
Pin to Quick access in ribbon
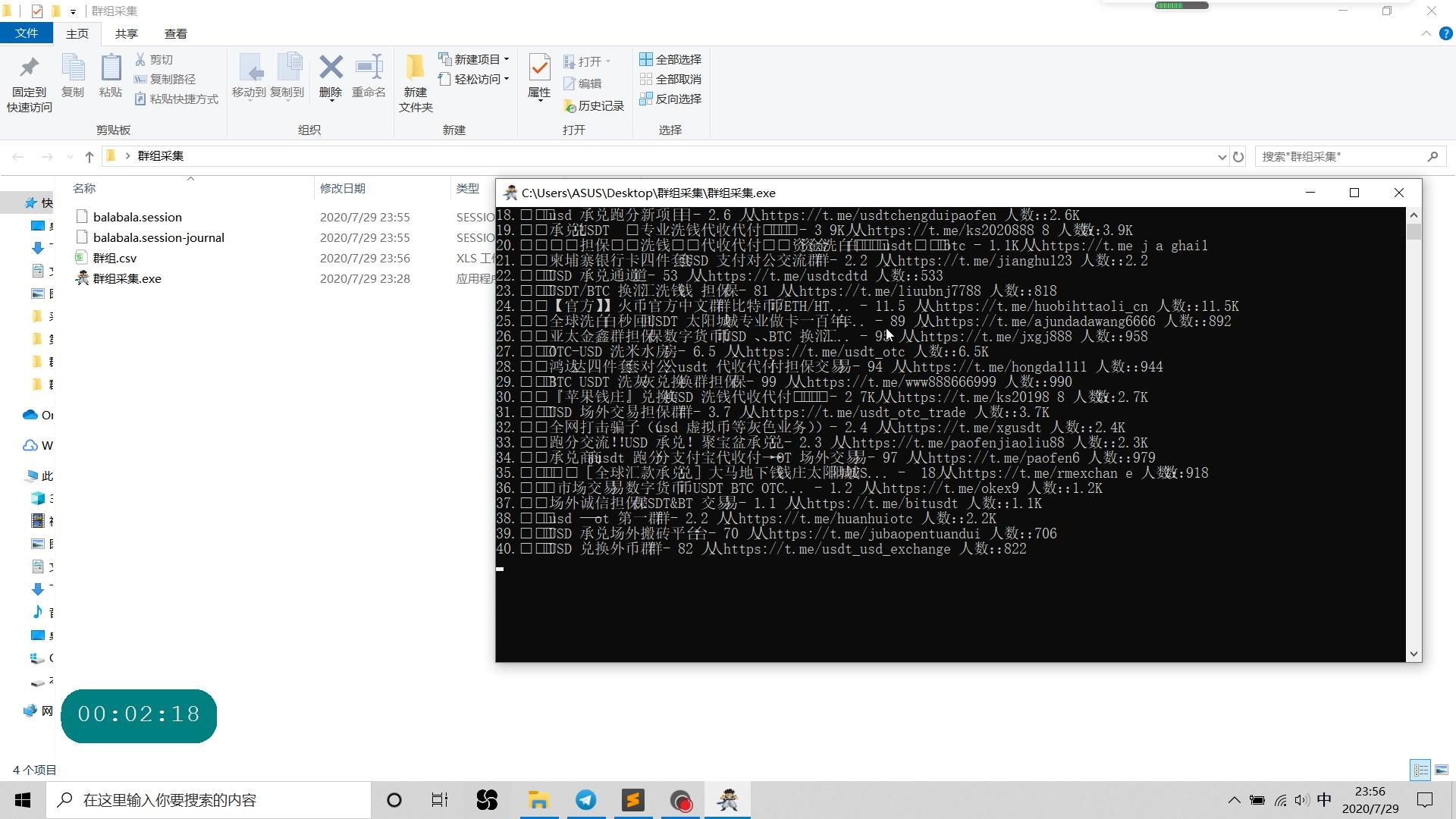click(x=30, y=83)
